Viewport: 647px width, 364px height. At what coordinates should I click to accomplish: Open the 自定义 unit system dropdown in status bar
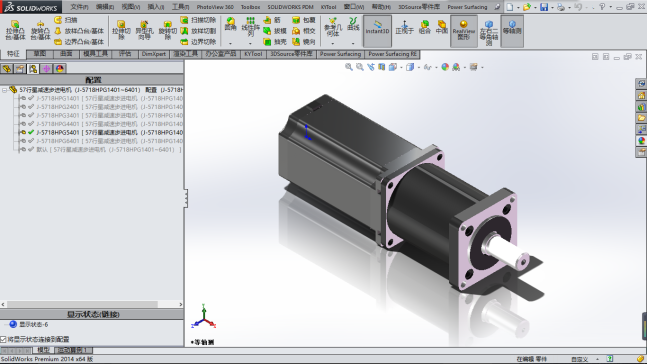(597, 359)
